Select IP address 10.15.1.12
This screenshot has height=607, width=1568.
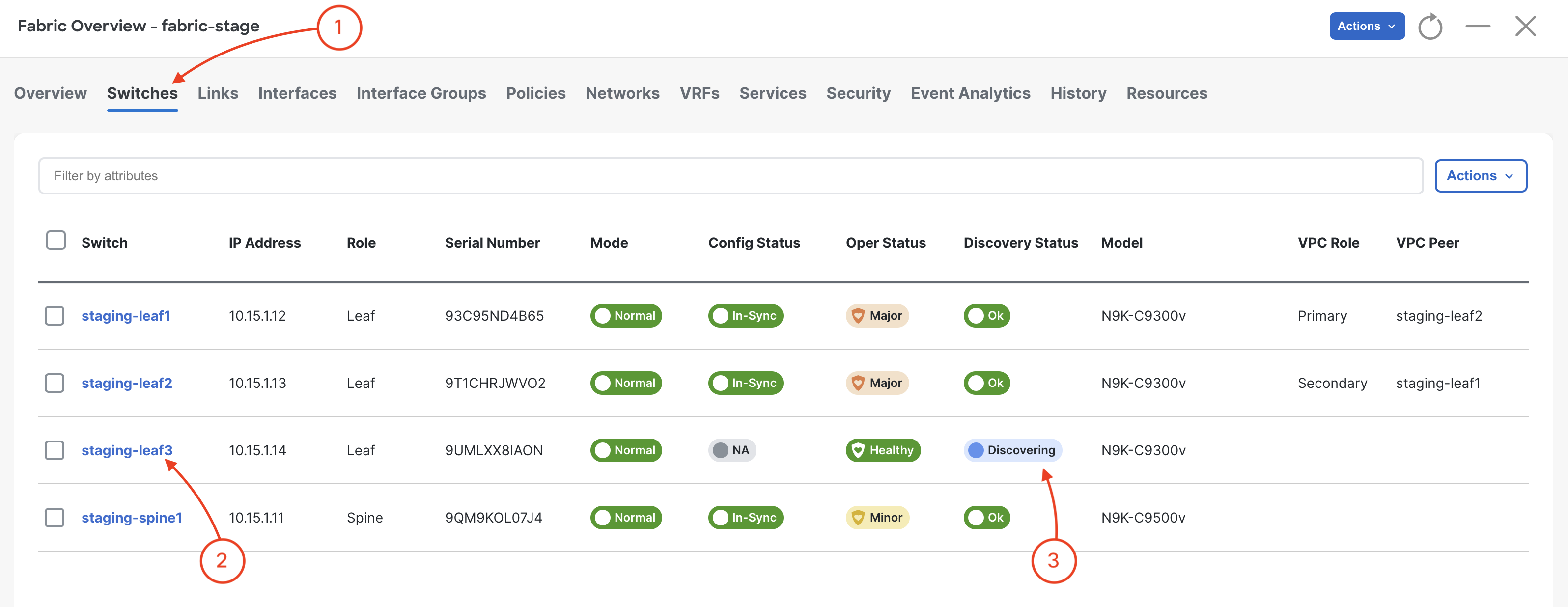pyautogui.click(x=257, y=316)
